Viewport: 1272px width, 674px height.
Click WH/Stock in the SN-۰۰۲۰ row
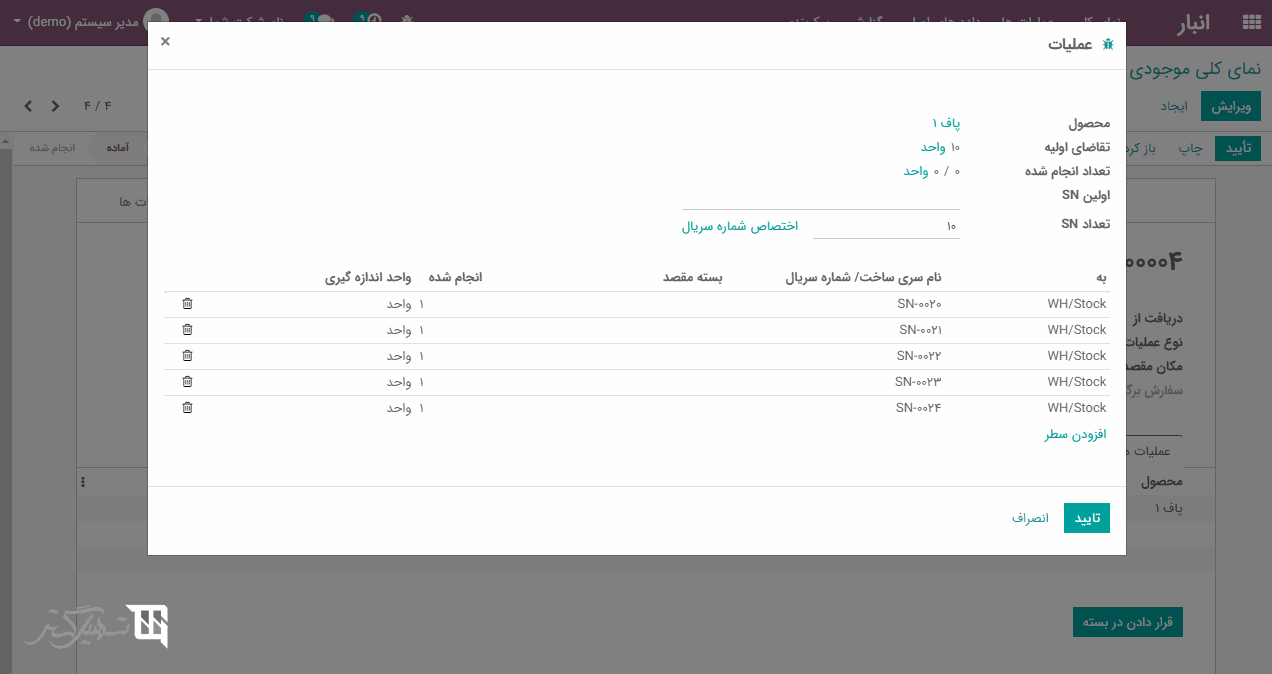(1077, 304)
